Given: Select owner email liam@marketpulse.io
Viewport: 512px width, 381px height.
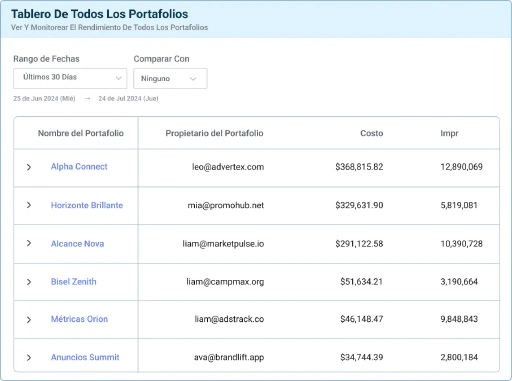Looking at the screenshot, I should [x=223, y=244].
